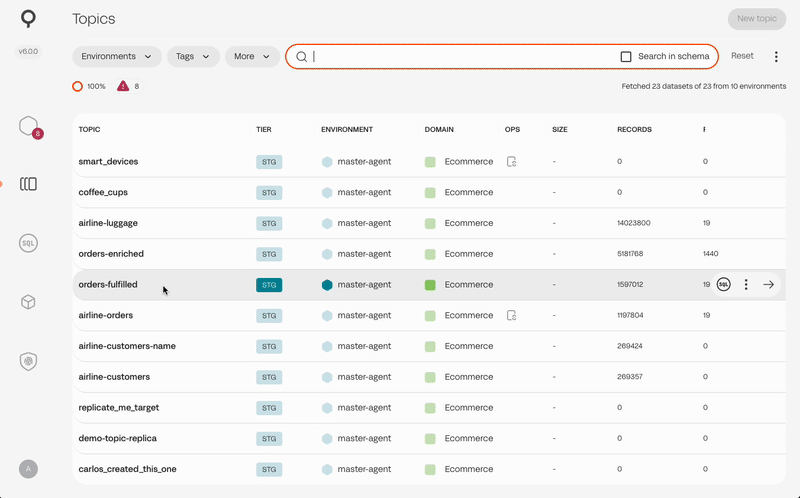Expand the Environments filter dropdown
800x498 pixels.
pos(117,57)
